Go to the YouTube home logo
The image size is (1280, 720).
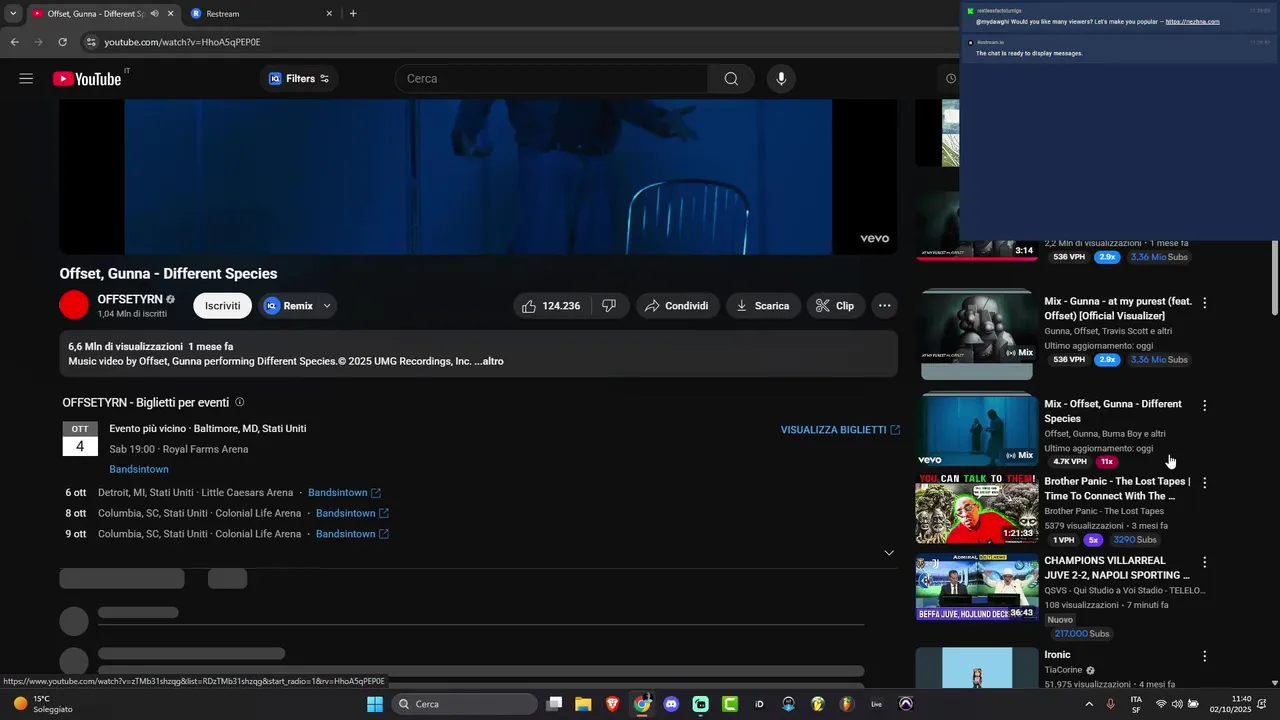88,79
